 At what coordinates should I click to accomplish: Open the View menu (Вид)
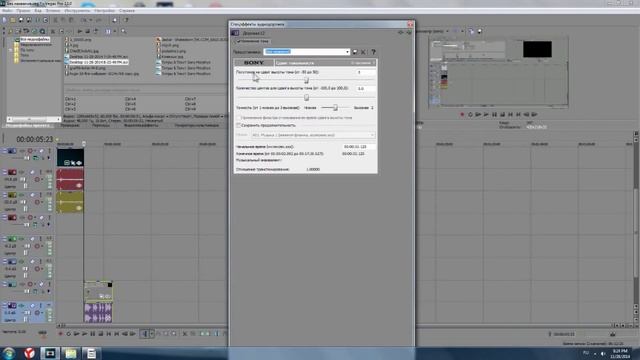click(38, 11)
